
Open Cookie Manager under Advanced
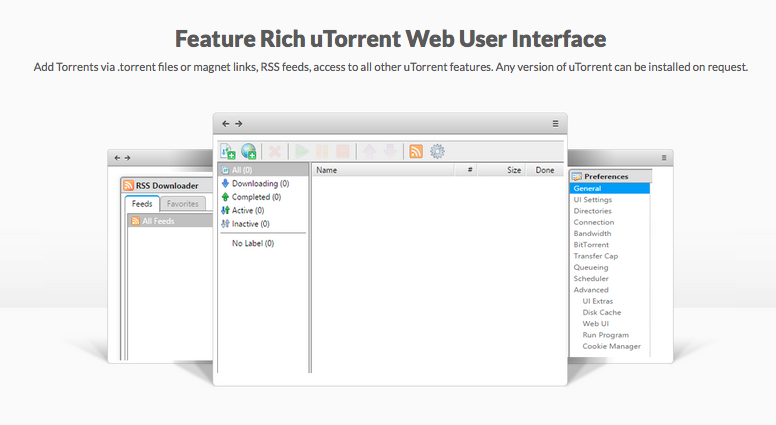click(610, 346)
